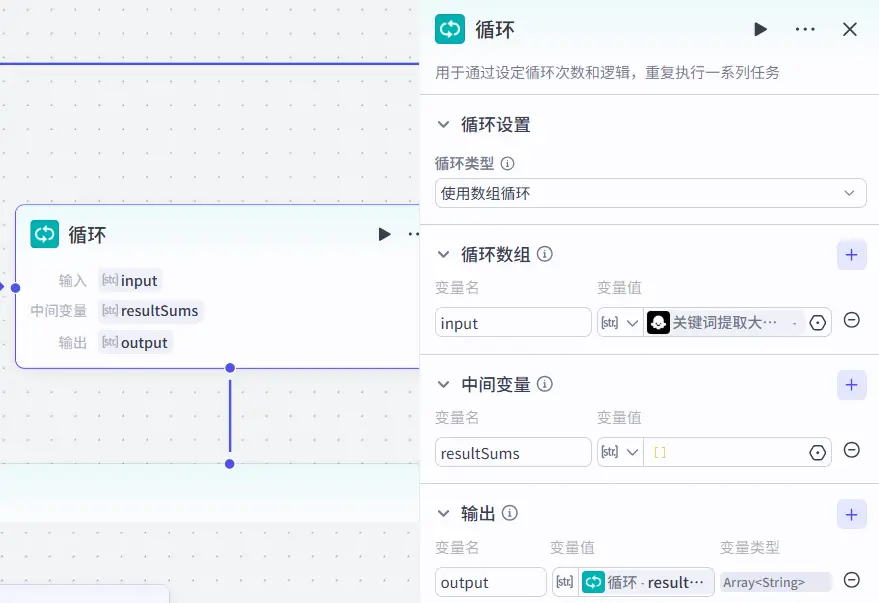Image resolution: width=879 pixels, height=603 pixels.
Task: Click the play icon on the canvas 循环 node
Action: tap(384, 234)
